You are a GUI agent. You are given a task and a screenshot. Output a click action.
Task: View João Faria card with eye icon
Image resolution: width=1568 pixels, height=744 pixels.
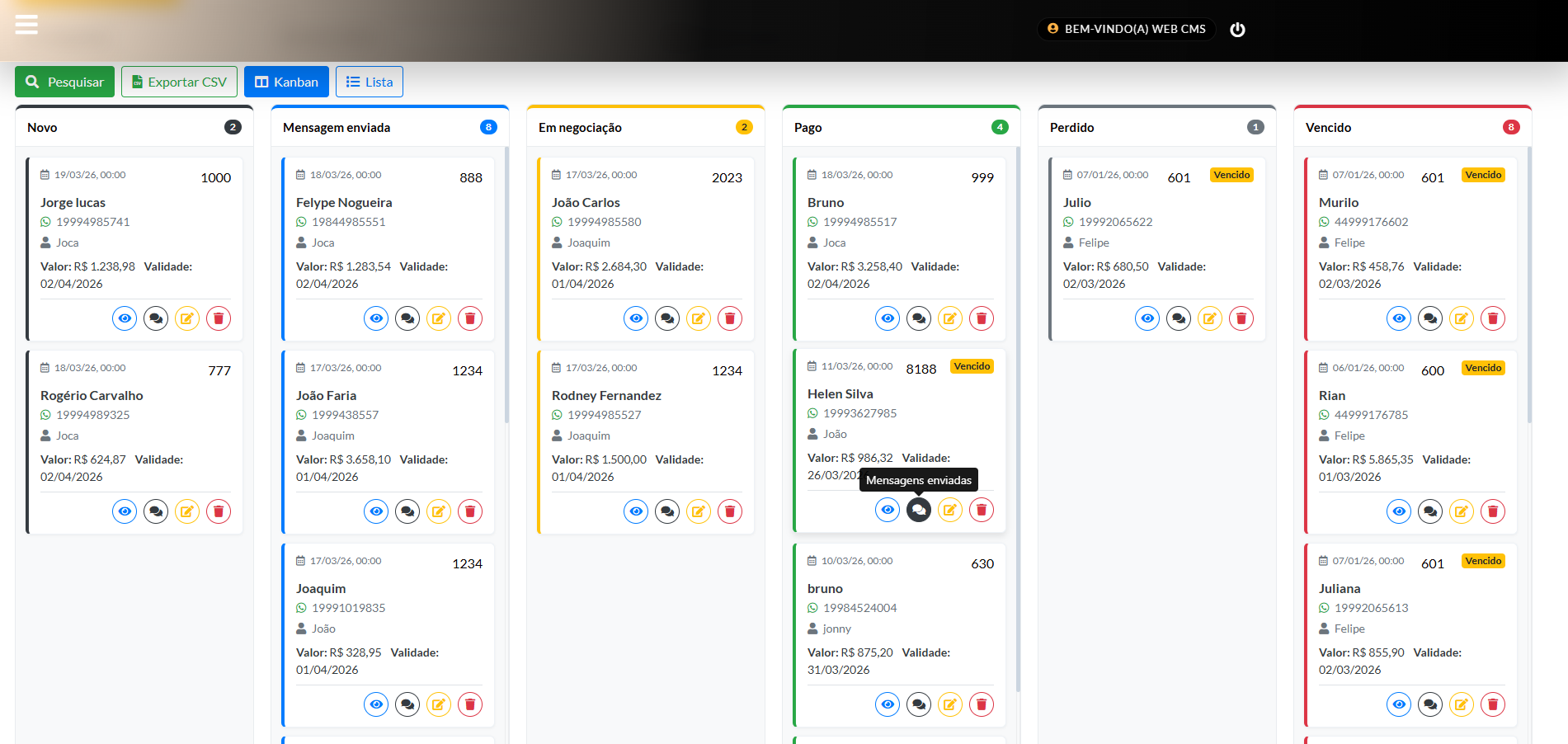coord(376,511)
